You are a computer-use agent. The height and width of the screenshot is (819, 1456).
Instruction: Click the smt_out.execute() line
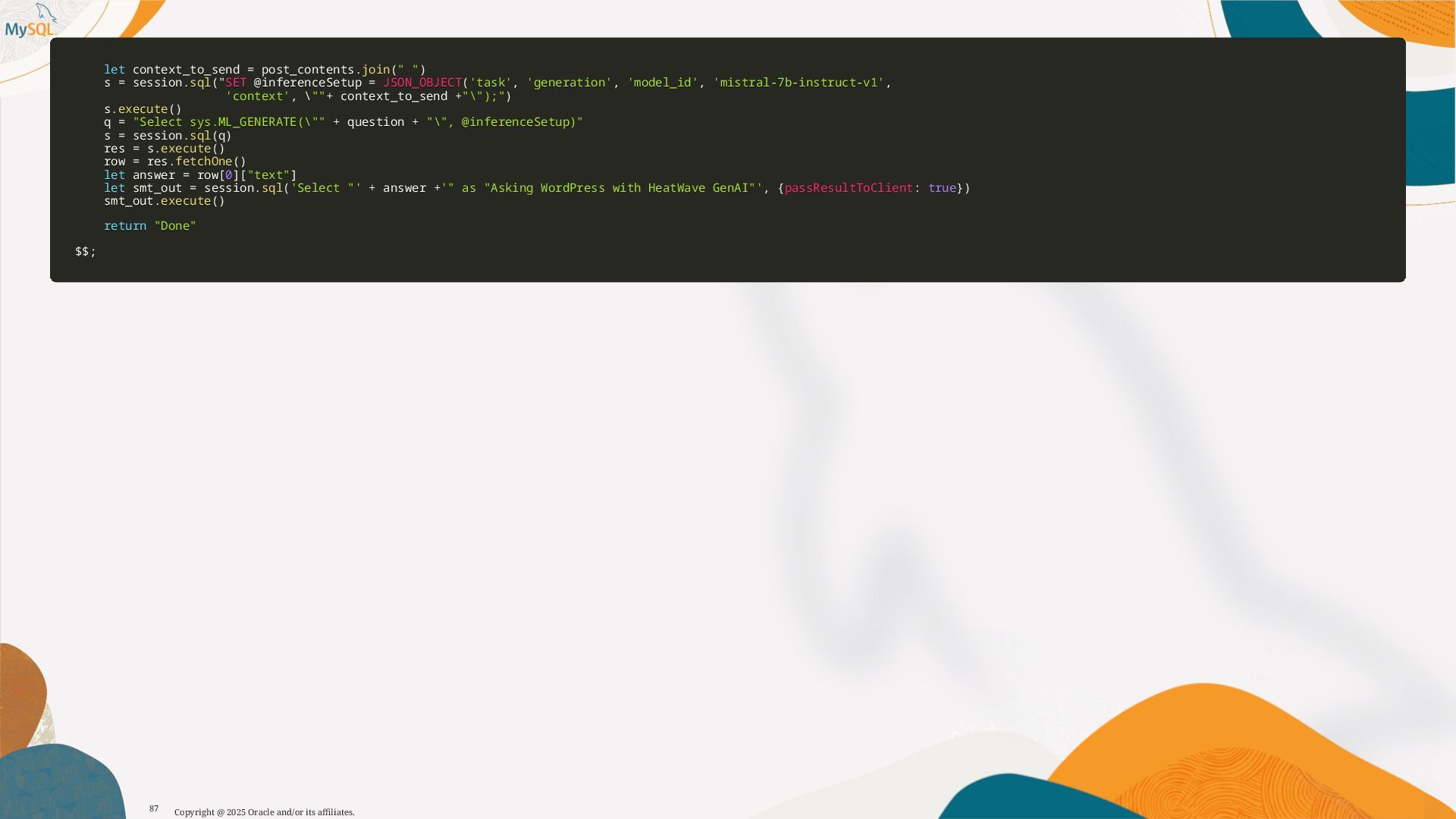pyautogui.click(x=165, y=201)
